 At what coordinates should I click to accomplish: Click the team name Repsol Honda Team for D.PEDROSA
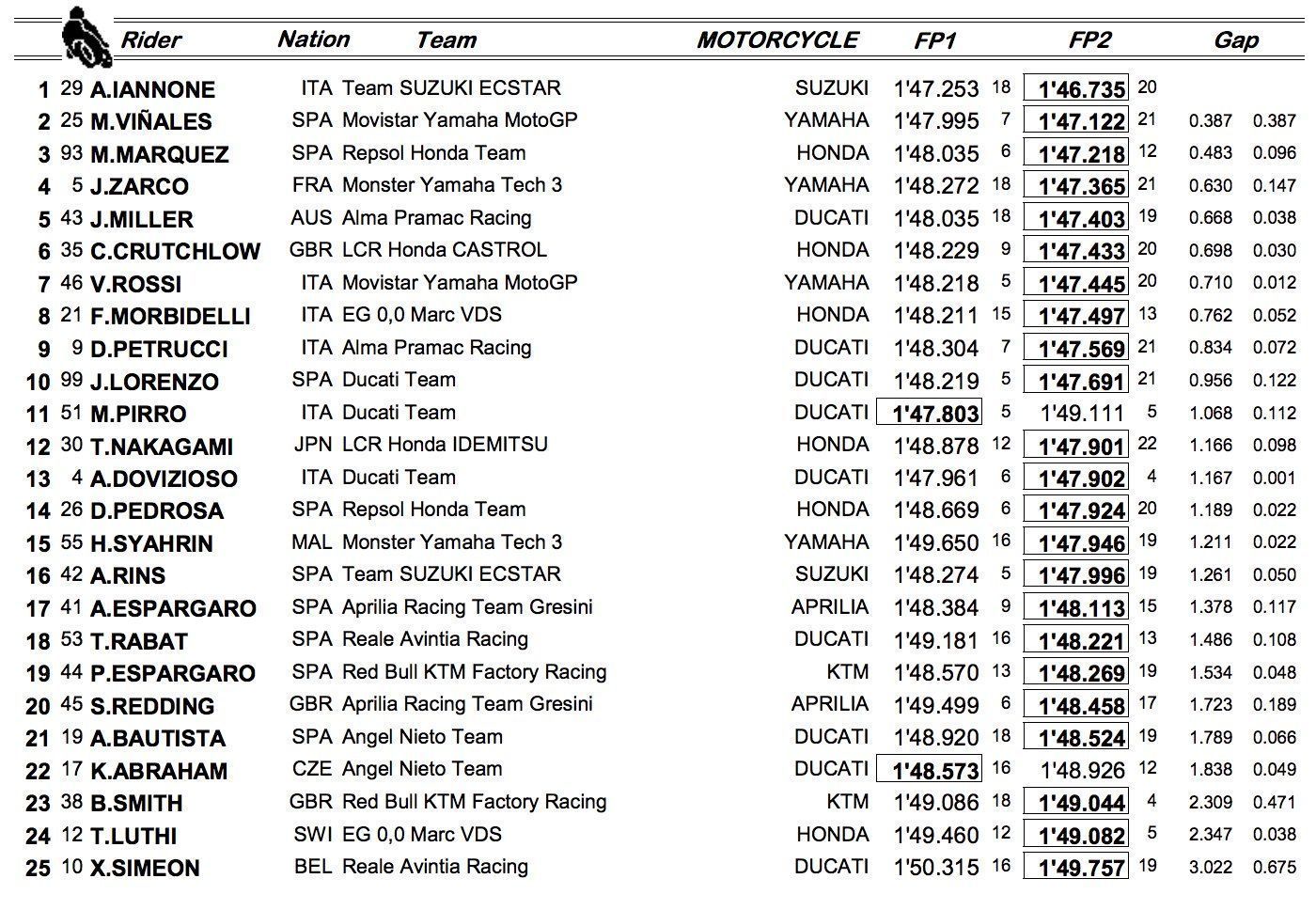[433, 510]
